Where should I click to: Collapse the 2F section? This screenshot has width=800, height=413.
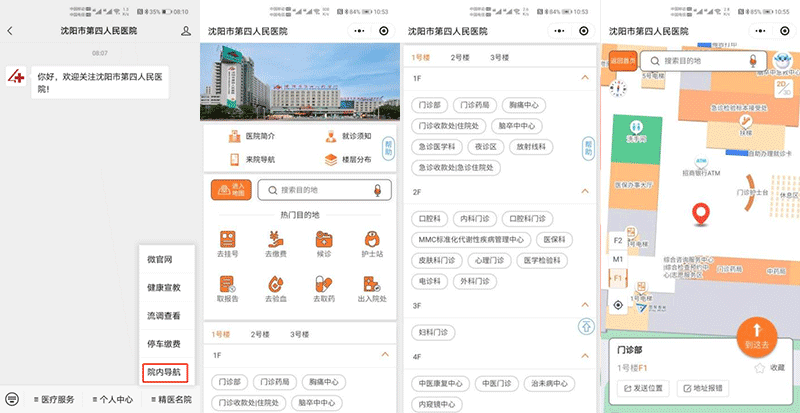coord(585,191)
